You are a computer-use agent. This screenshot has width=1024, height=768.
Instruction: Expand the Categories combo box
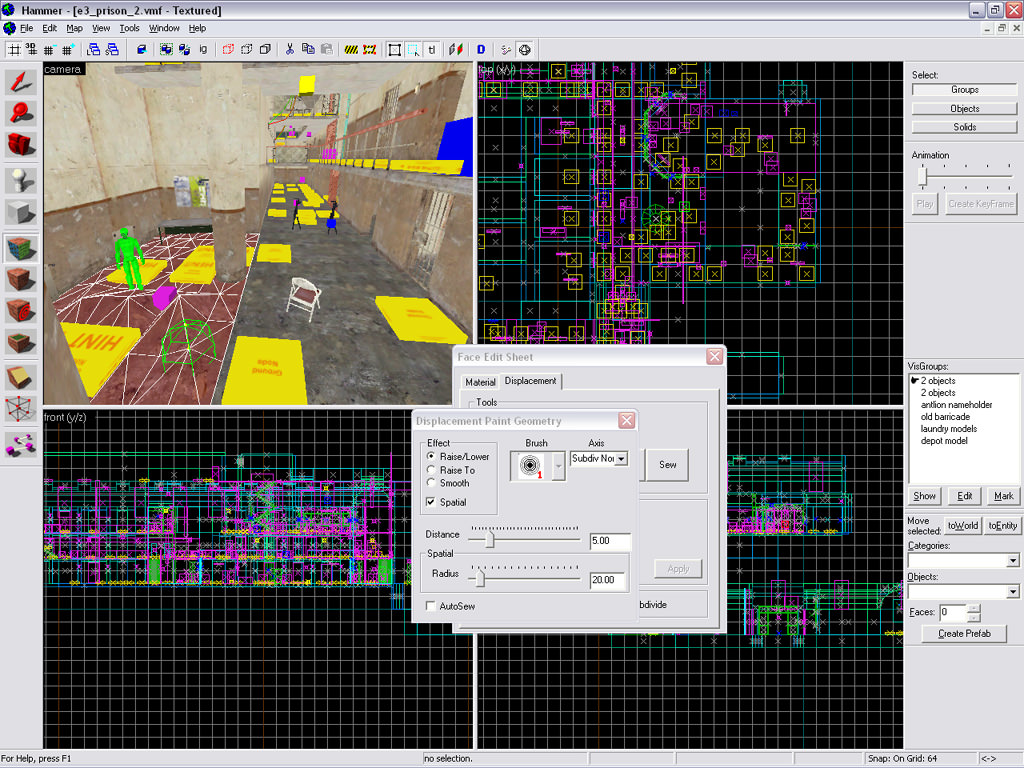pos(1012,561)
